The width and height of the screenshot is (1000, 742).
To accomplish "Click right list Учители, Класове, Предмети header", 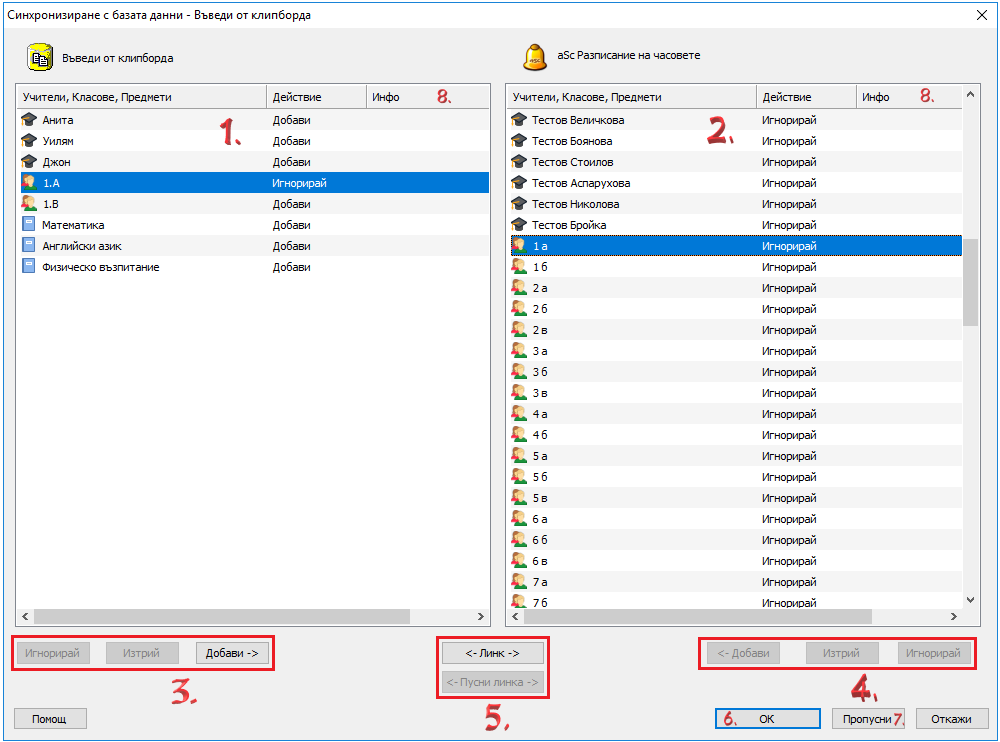I will [630, 97].
